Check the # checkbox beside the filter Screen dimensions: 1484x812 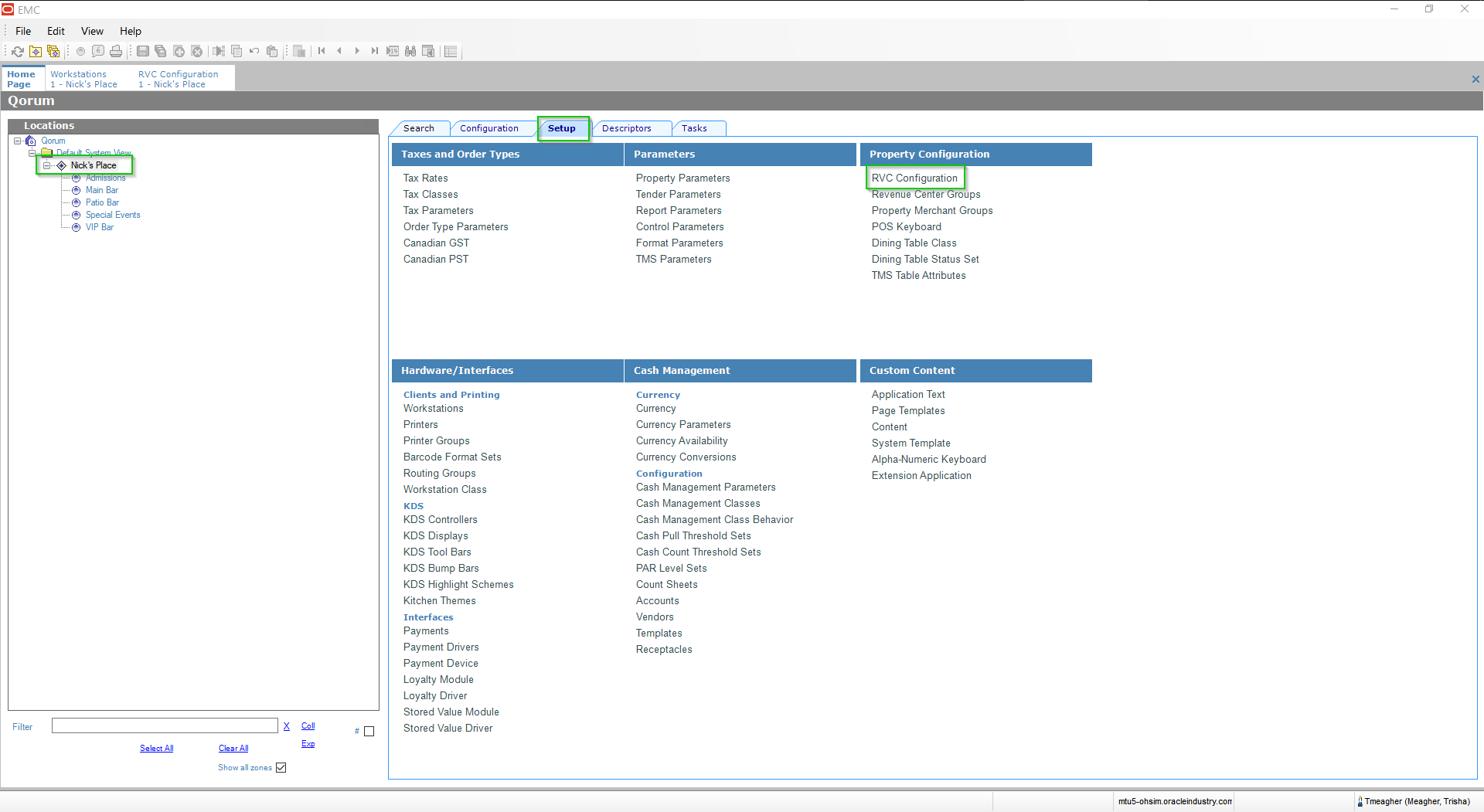click(x=369, y=732)
